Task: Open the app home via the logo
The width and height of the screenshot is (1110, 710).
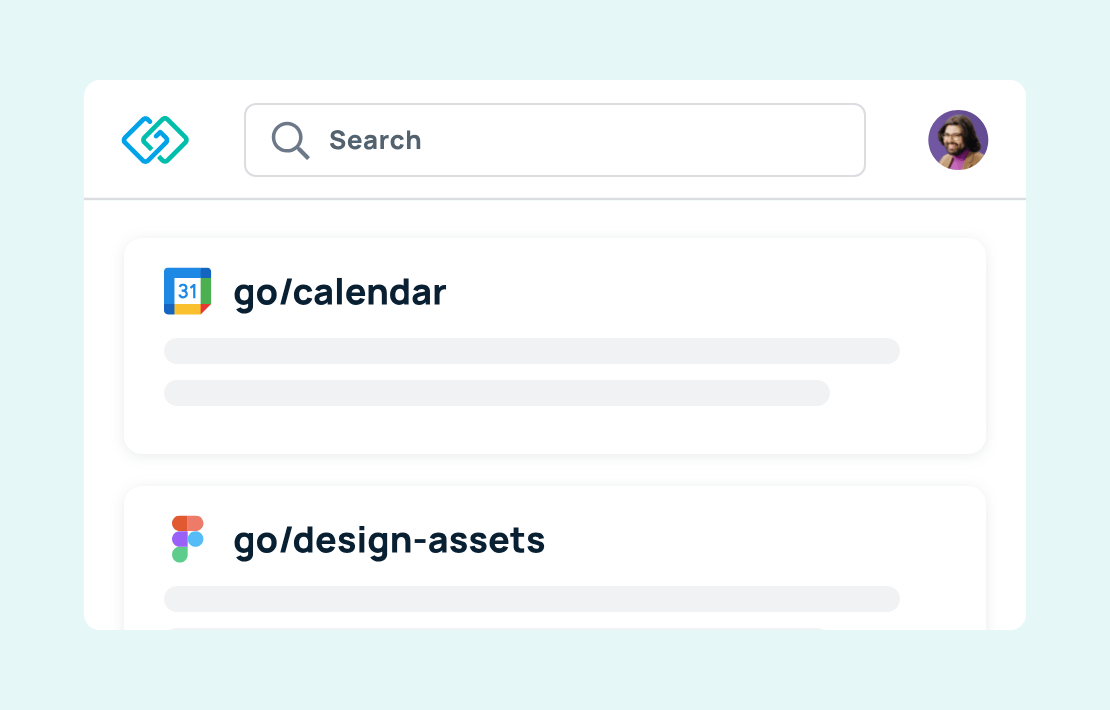Action: [154, 140]
